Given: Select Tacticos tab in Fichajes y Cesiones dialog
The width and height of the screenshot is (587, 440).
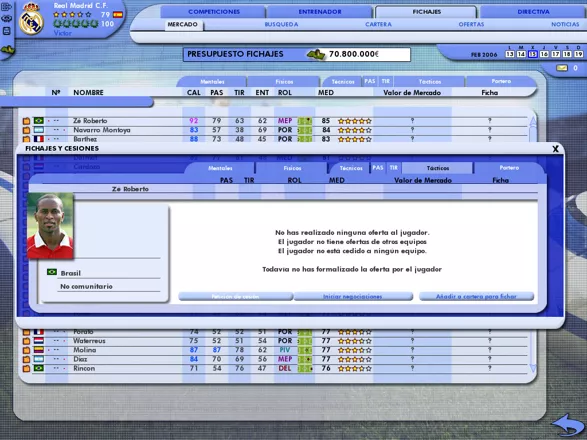Looking at the screenshot, I should click(438, 168).
